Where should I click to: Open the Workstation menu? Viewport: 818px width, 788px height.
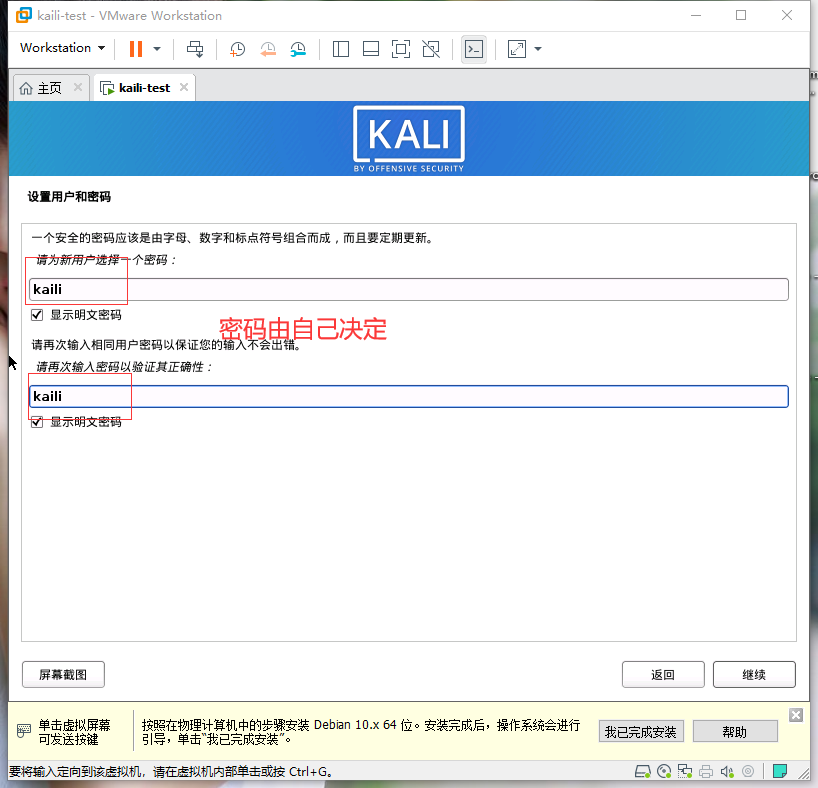tap(63, 48)
